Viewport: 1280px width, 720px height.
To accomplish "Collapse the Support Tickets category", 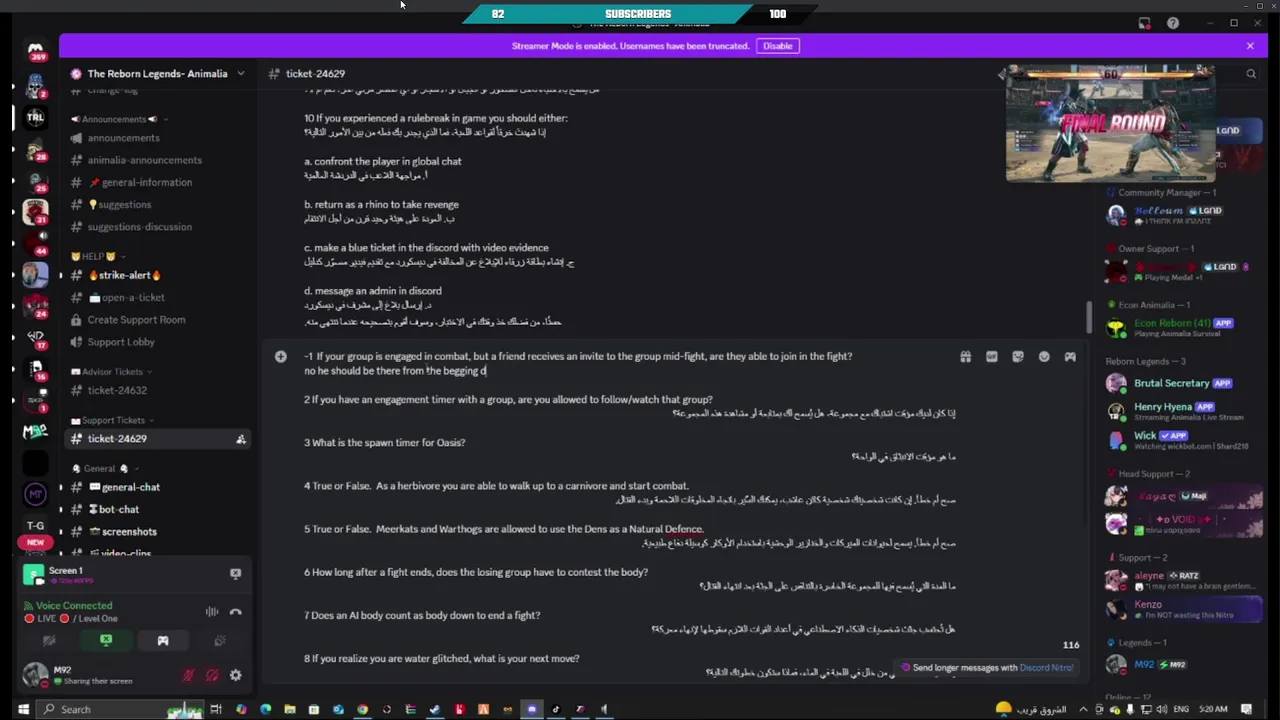I will pyautogui.click(x=113, y=420).
